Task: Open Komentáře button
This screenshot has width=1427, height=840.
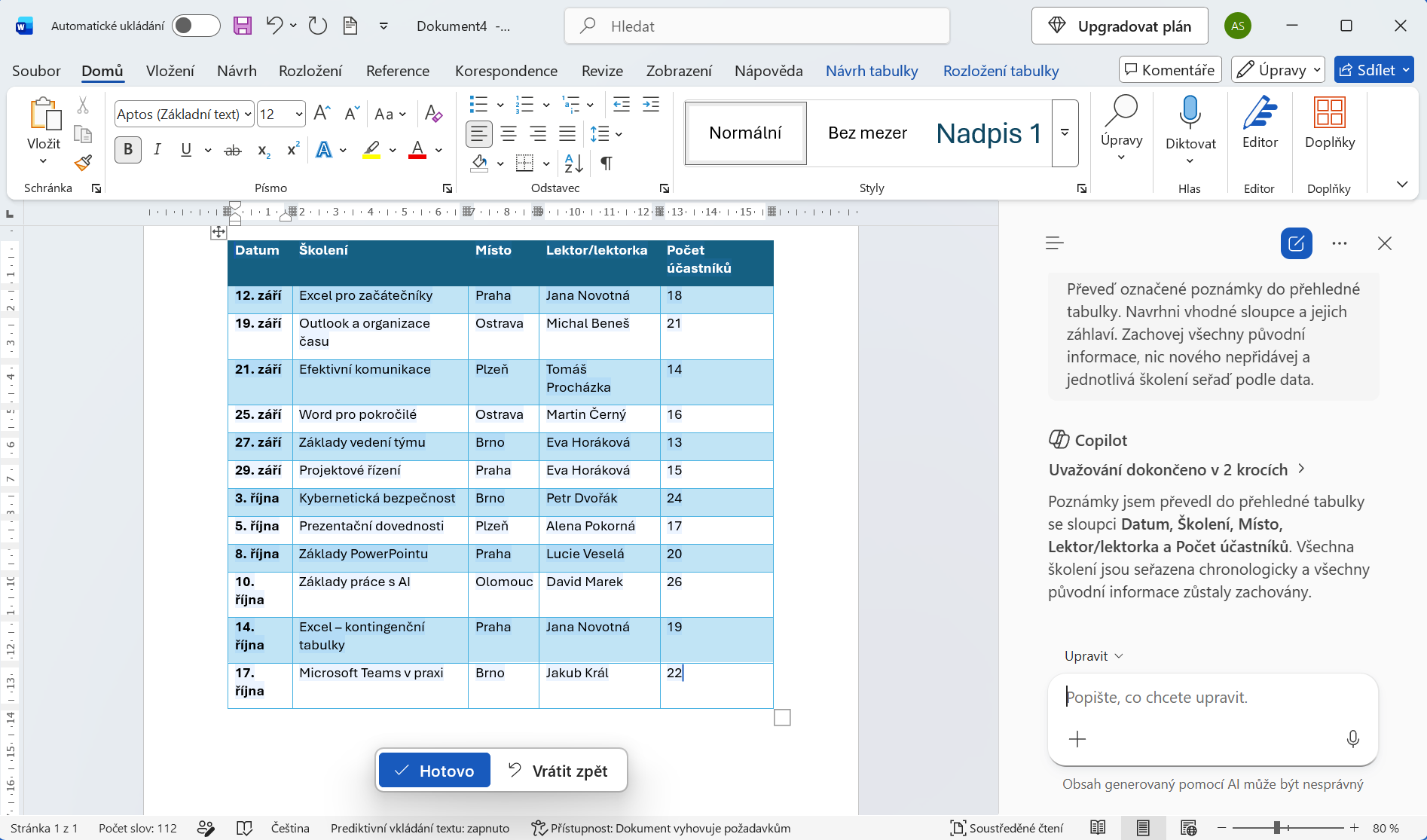Action: click(x=1170, y=70)
